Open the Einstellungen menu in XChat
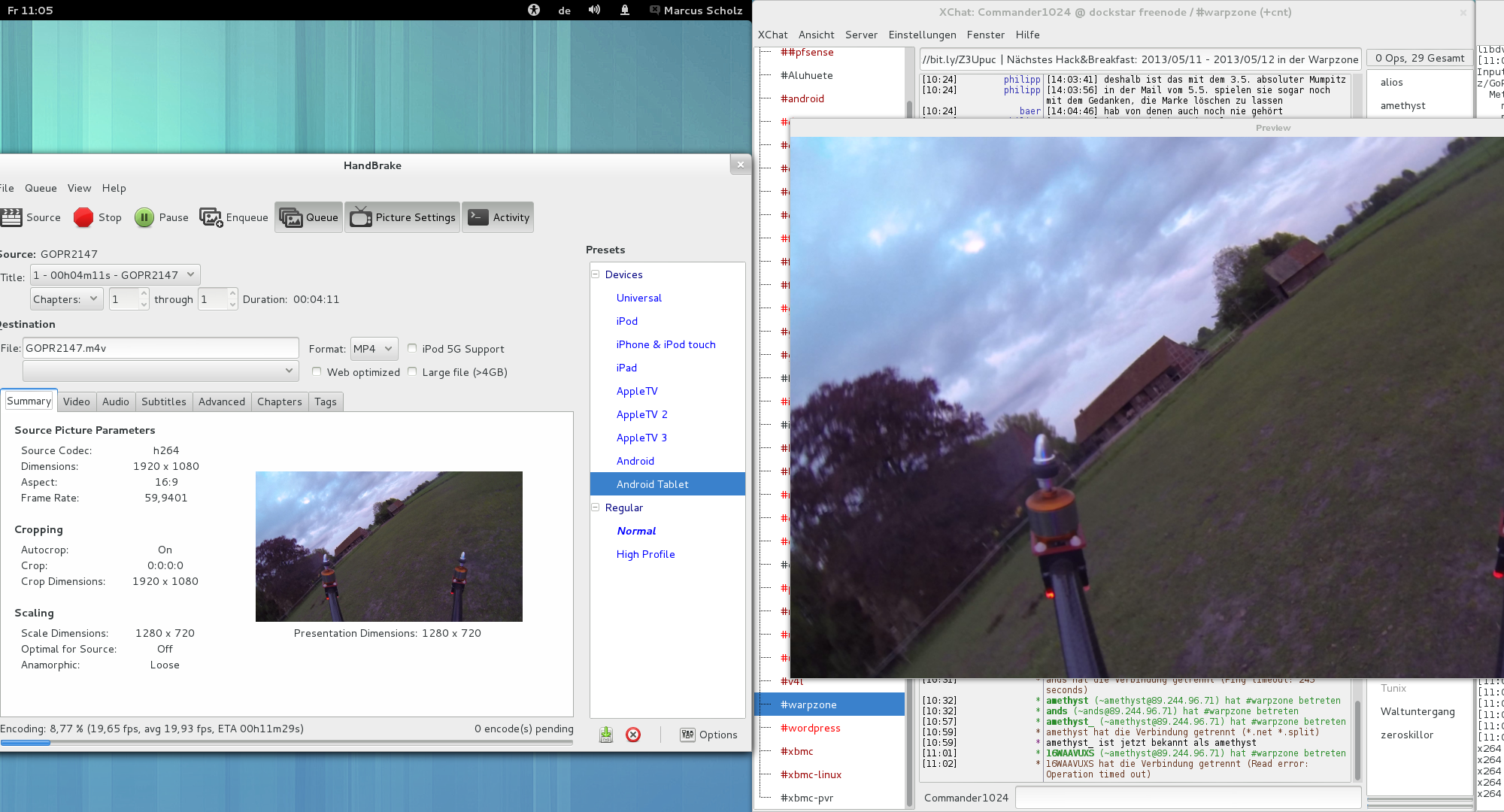The image size is (1504, 812). click(922, 35)
